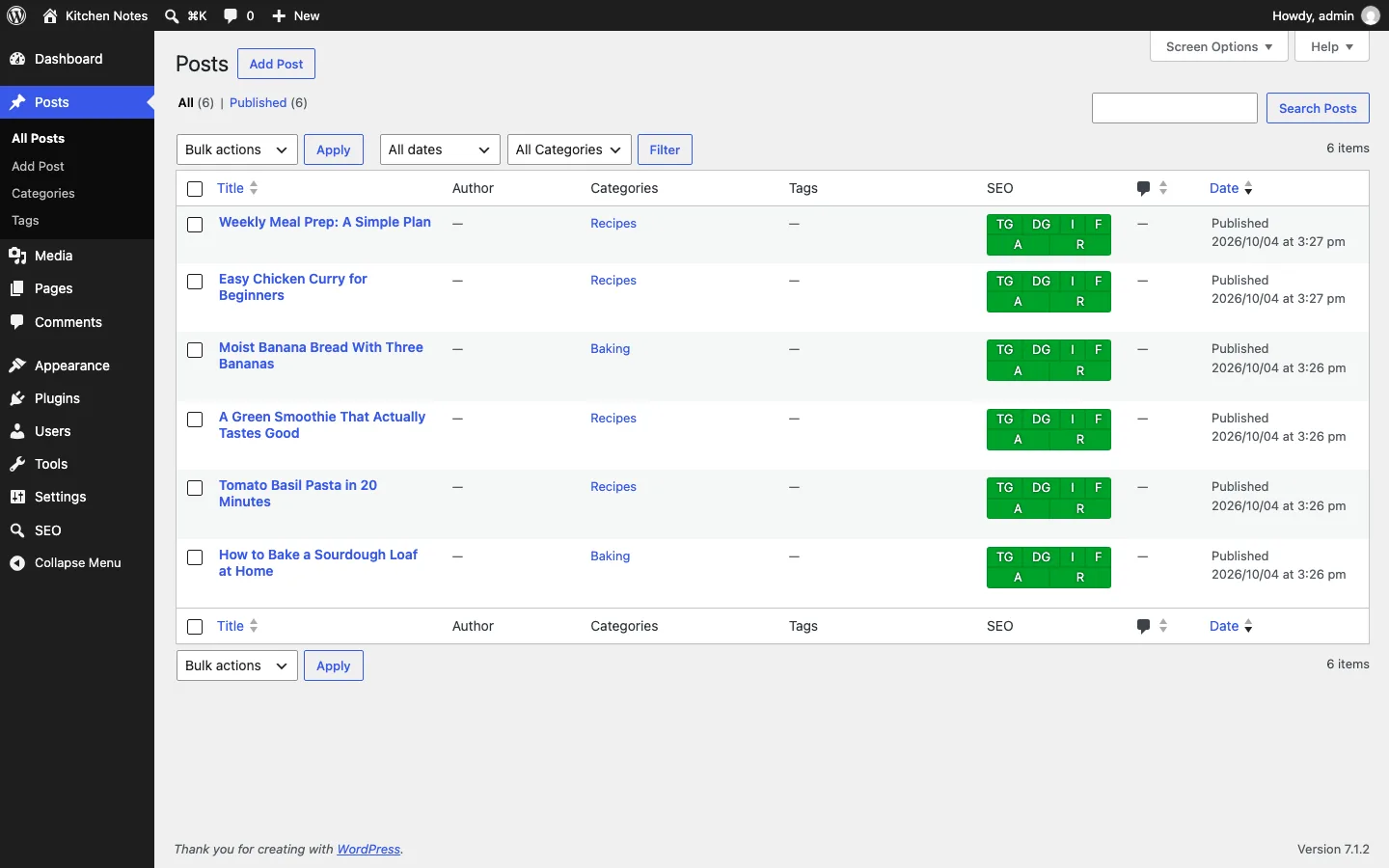Click the Collapse Menu arrow icon

[17, 563]
